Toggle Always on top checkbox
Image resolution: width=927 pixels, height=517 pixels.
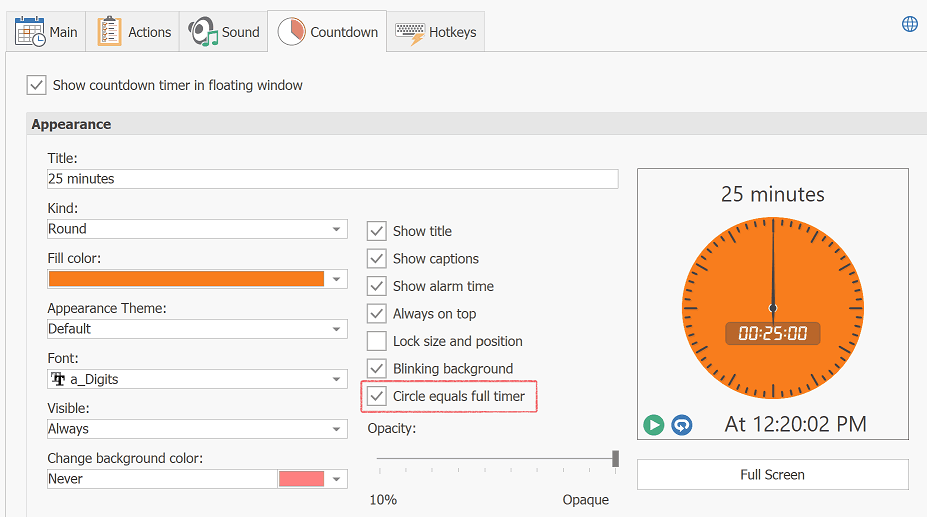tap(377, 314)
